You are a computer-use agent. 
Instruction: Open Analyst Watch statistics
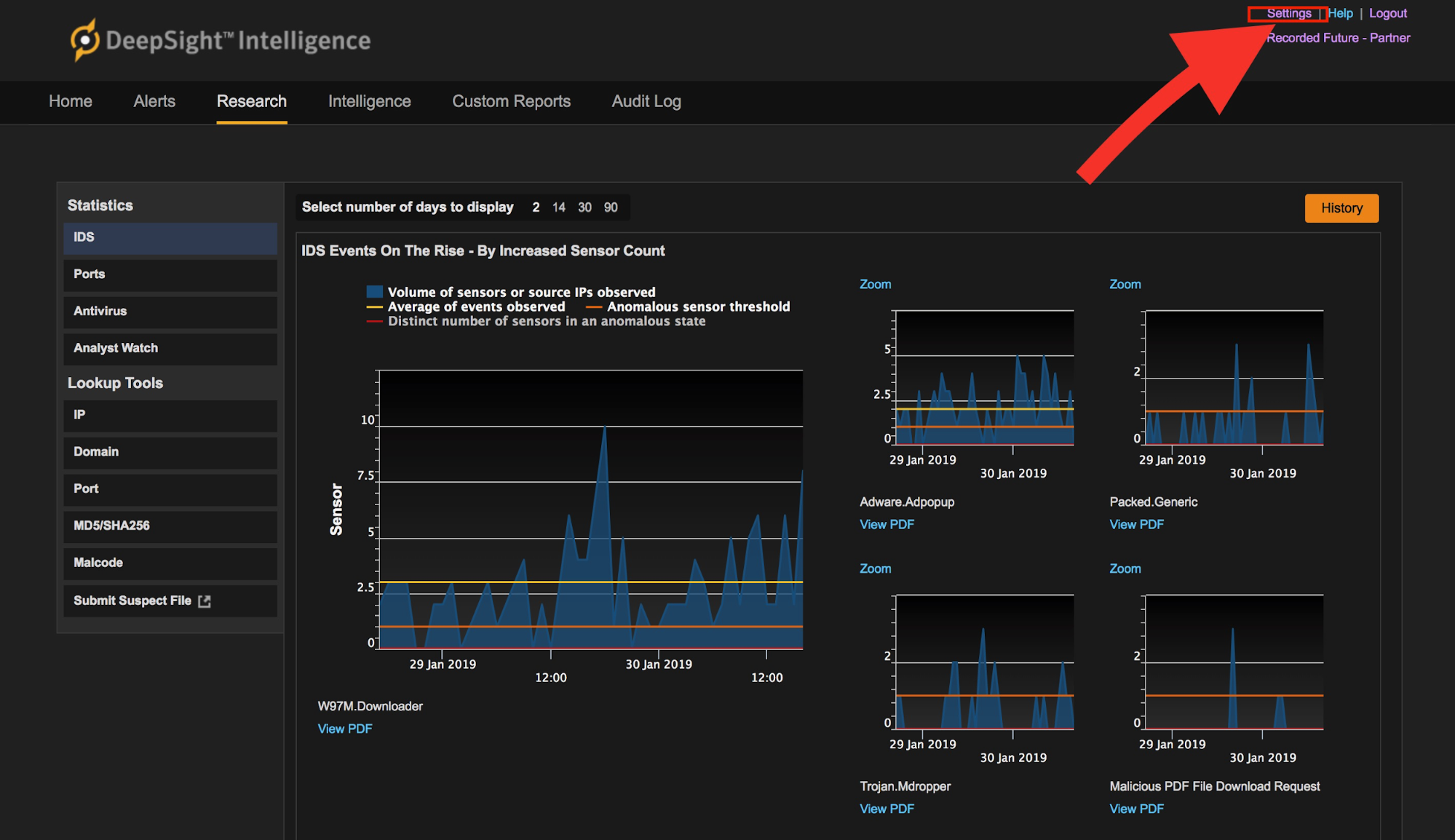[x=170, y=349]
